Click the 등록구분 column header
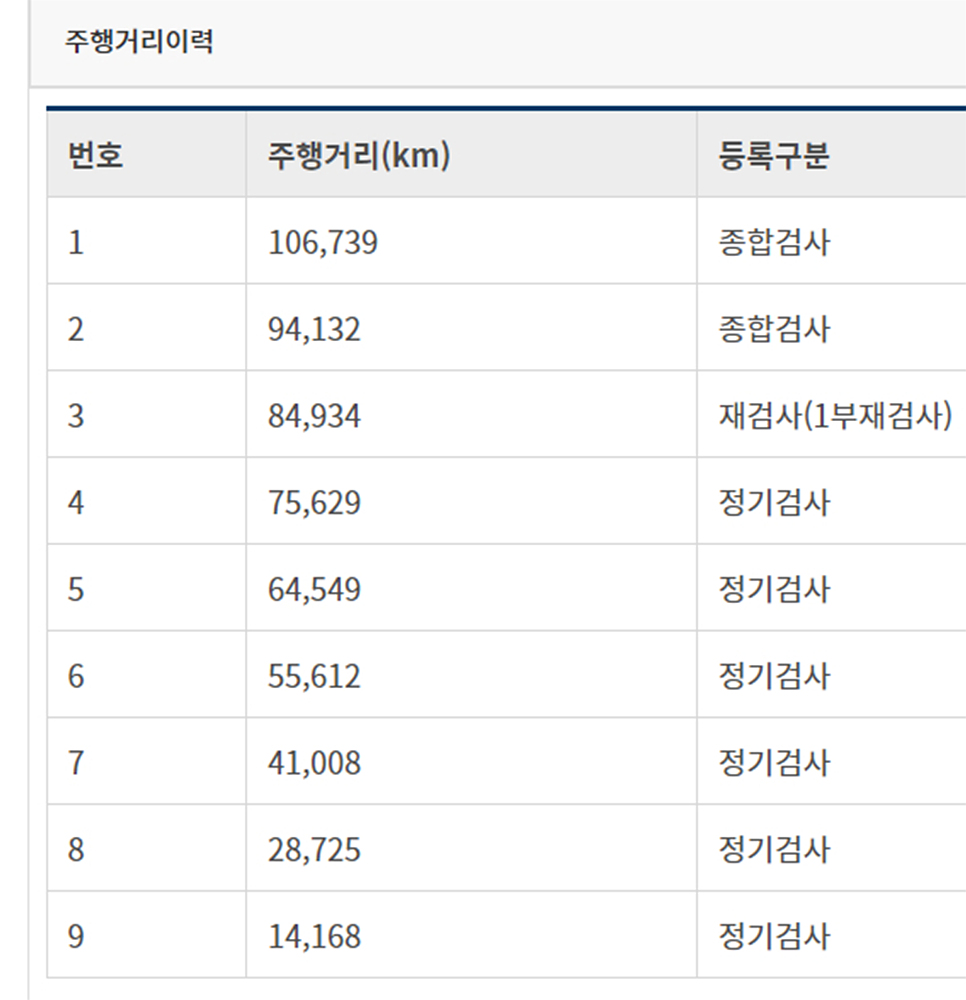This screenshot has height=1000, width=966. click(774, 156)
